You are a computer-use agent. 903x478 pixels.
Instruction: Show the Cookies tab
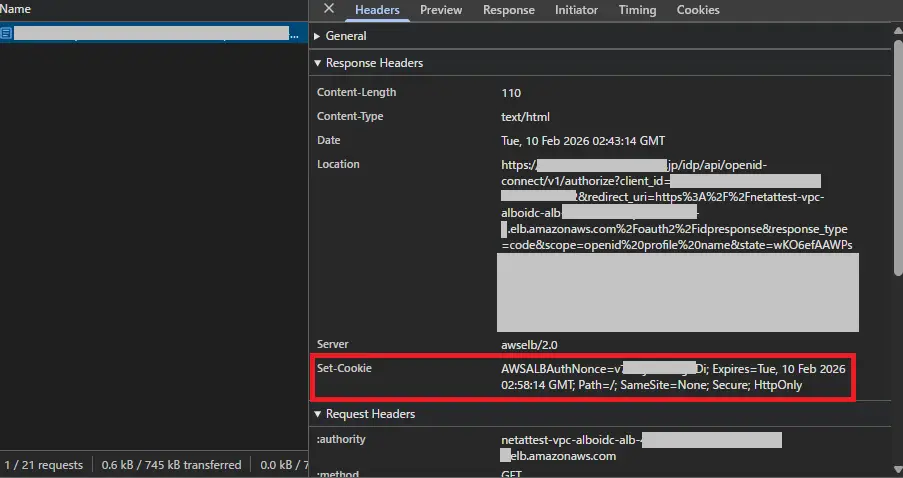pos(697,10)
